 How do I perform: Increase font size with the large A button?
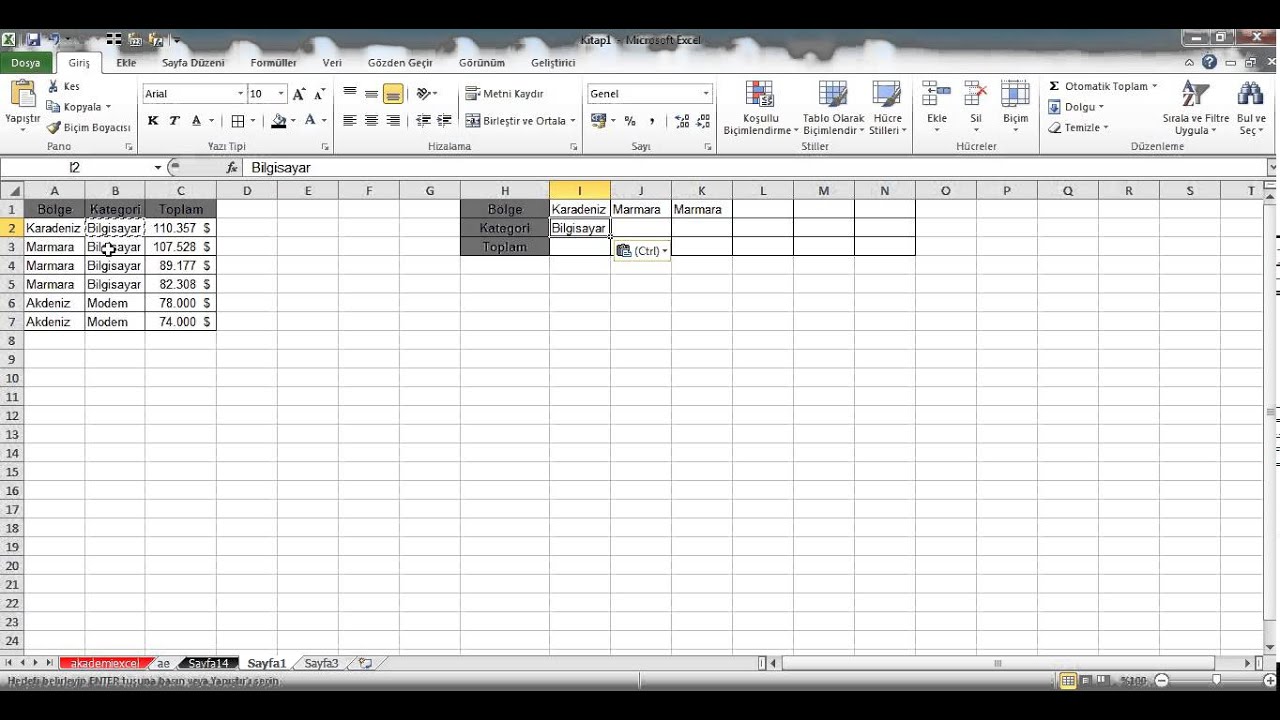pos(299,94)
